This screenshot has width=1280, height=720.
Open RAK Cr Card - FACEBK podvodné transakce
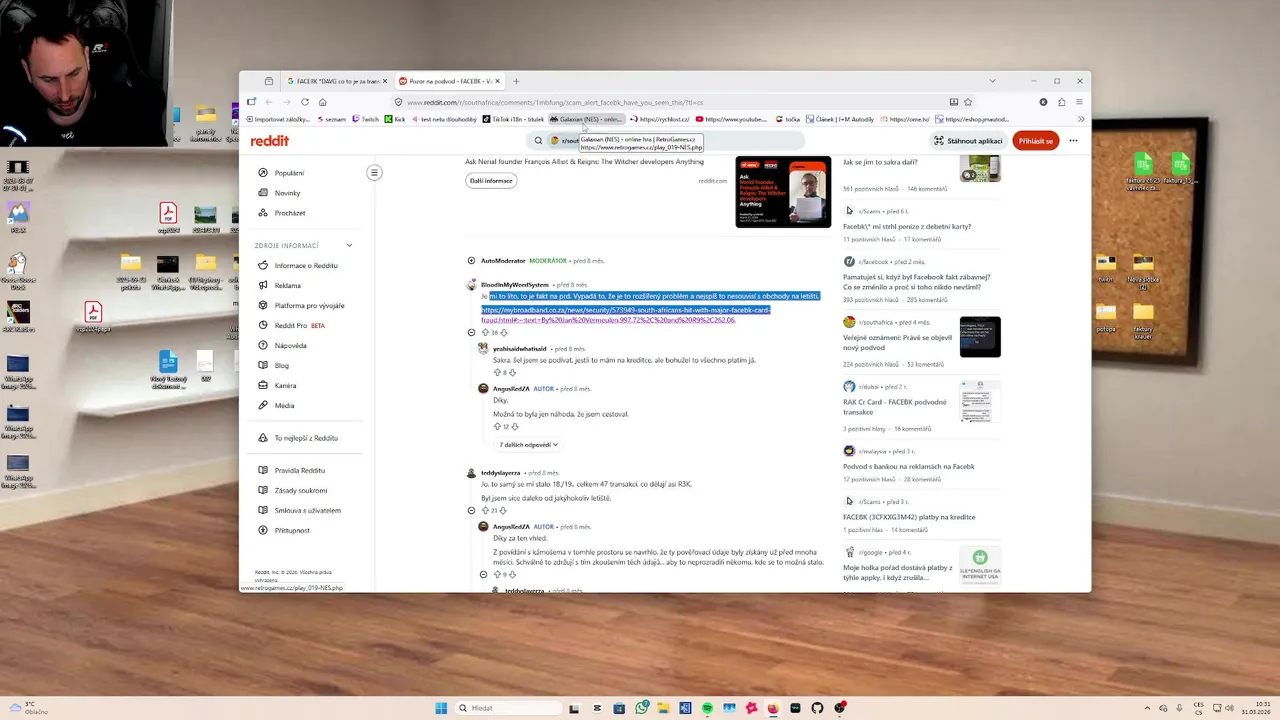tap(895, 407)
